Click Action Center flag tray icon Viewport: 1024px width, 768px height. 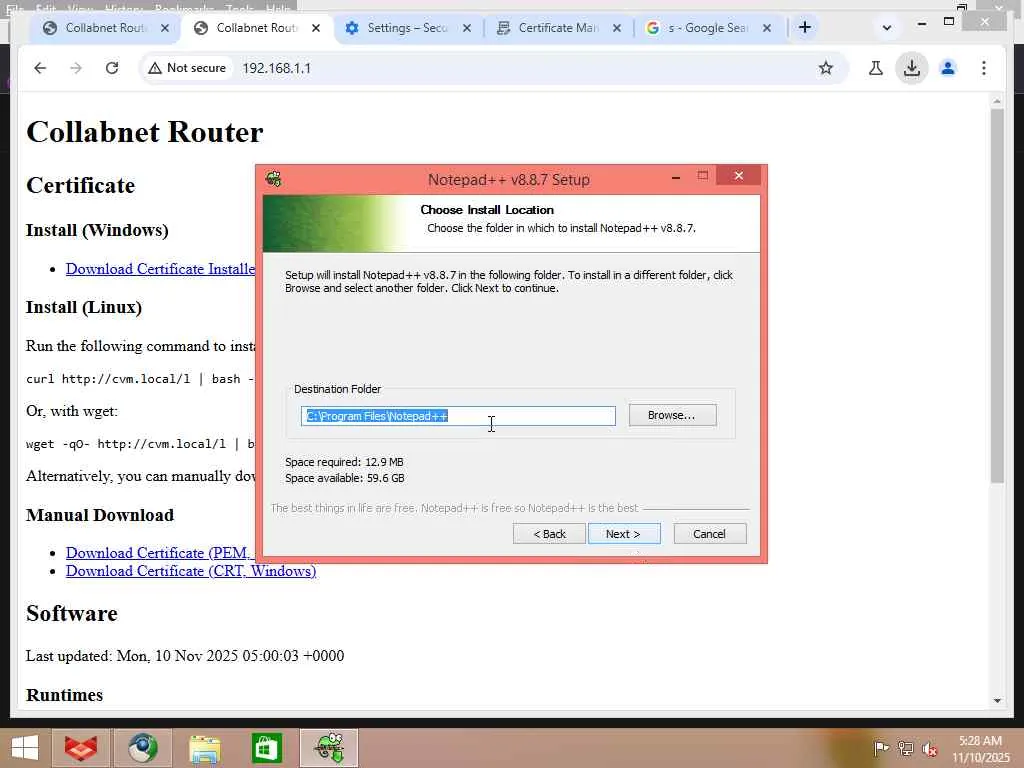881,748
